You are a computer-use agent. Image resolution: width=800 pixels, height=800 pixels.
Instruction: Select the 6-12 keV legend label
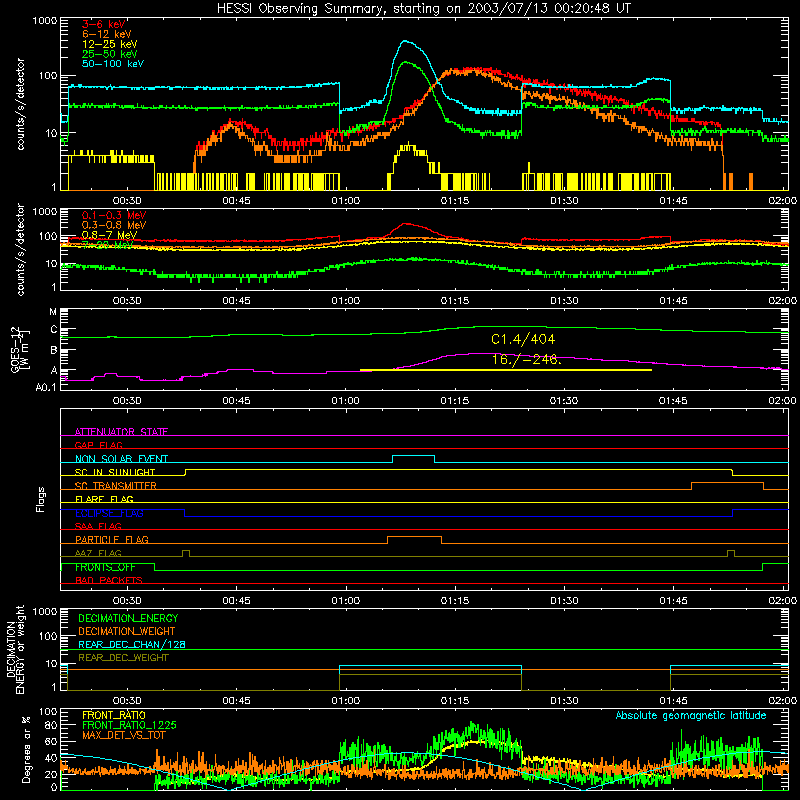[x=107, y=34]
